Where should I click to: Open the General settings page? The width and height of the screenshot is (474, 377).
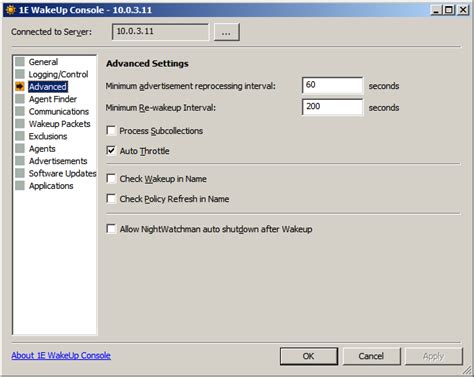pos(43,62)
